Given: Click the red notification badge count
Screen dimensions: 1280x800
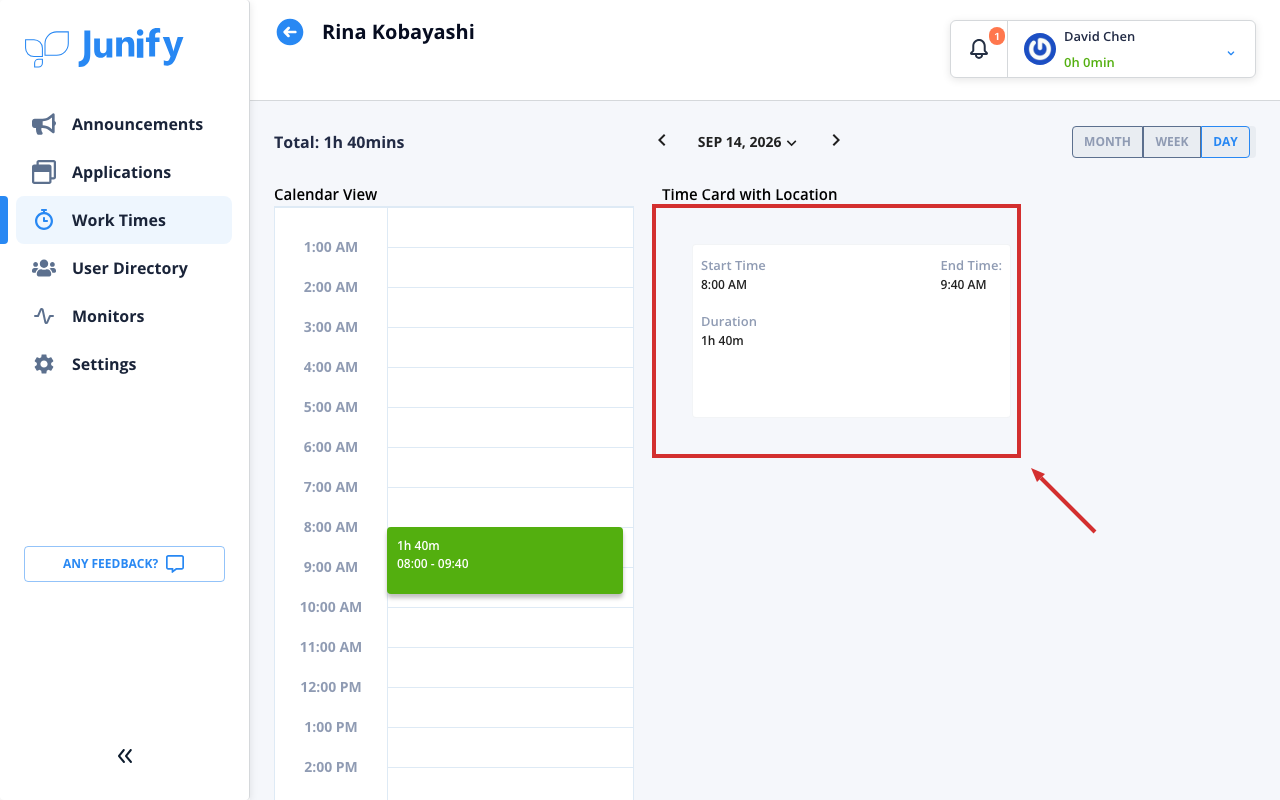Looking at the screenshot, I should pyautogui.click(x=996, y=36).
